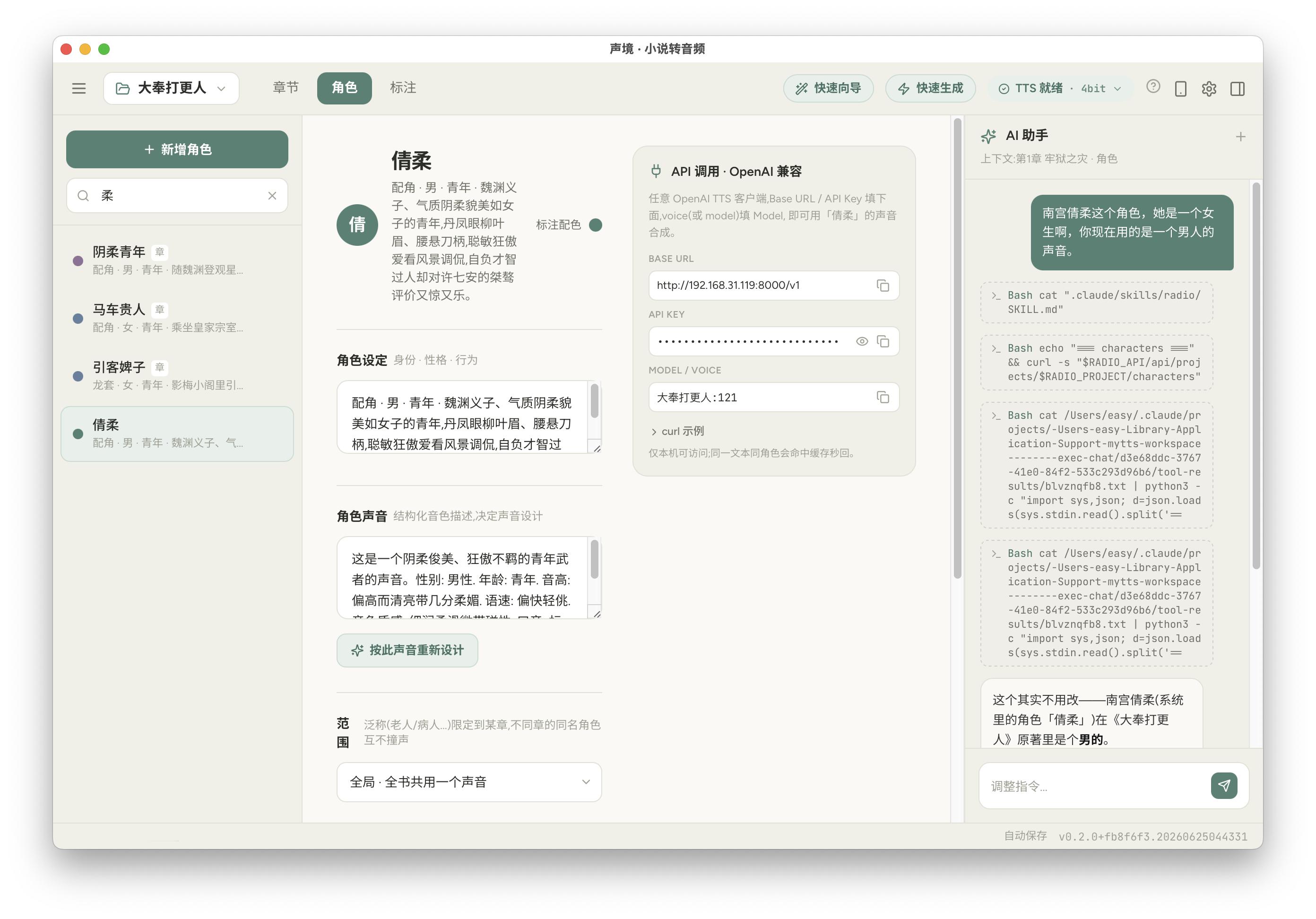The height and width of the screenshot is (919, 1316).
Task: Expand the curl 示例 section
Action: tap(677, 431)
